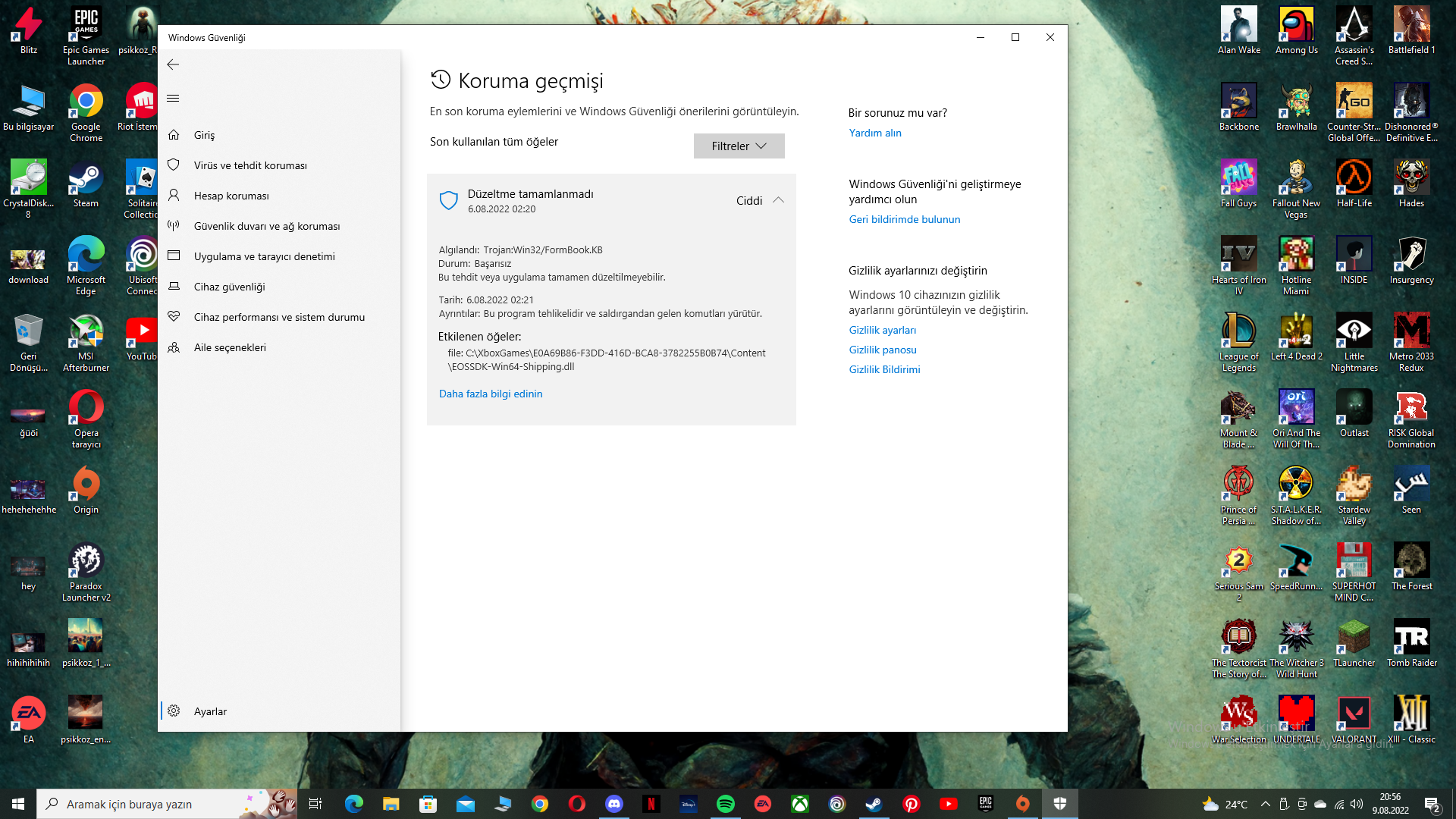Open Güvenlik duvarı ve ağ koruması
This screenshot has height=819, width=1456.
(266, 226)
